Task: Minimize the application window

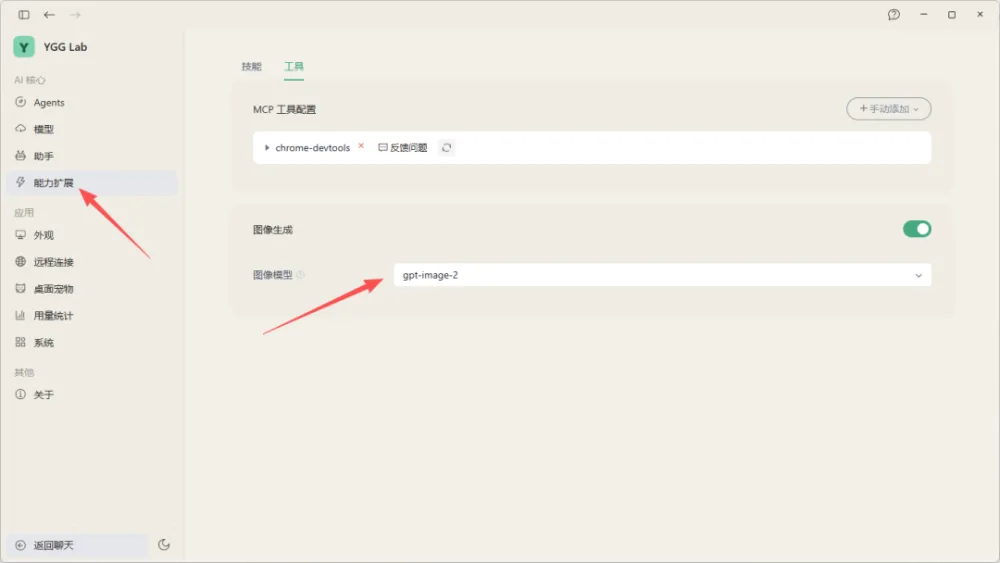Action: 923,15
